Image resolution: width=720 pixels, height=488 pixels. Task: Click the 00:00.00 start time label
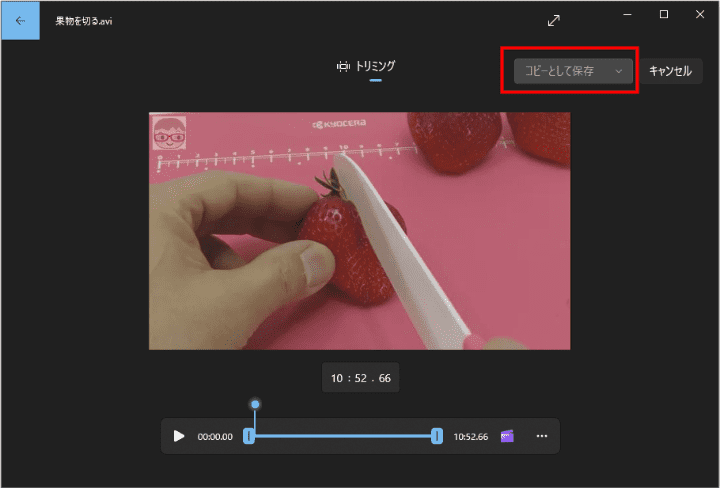(x=215, y=437)
